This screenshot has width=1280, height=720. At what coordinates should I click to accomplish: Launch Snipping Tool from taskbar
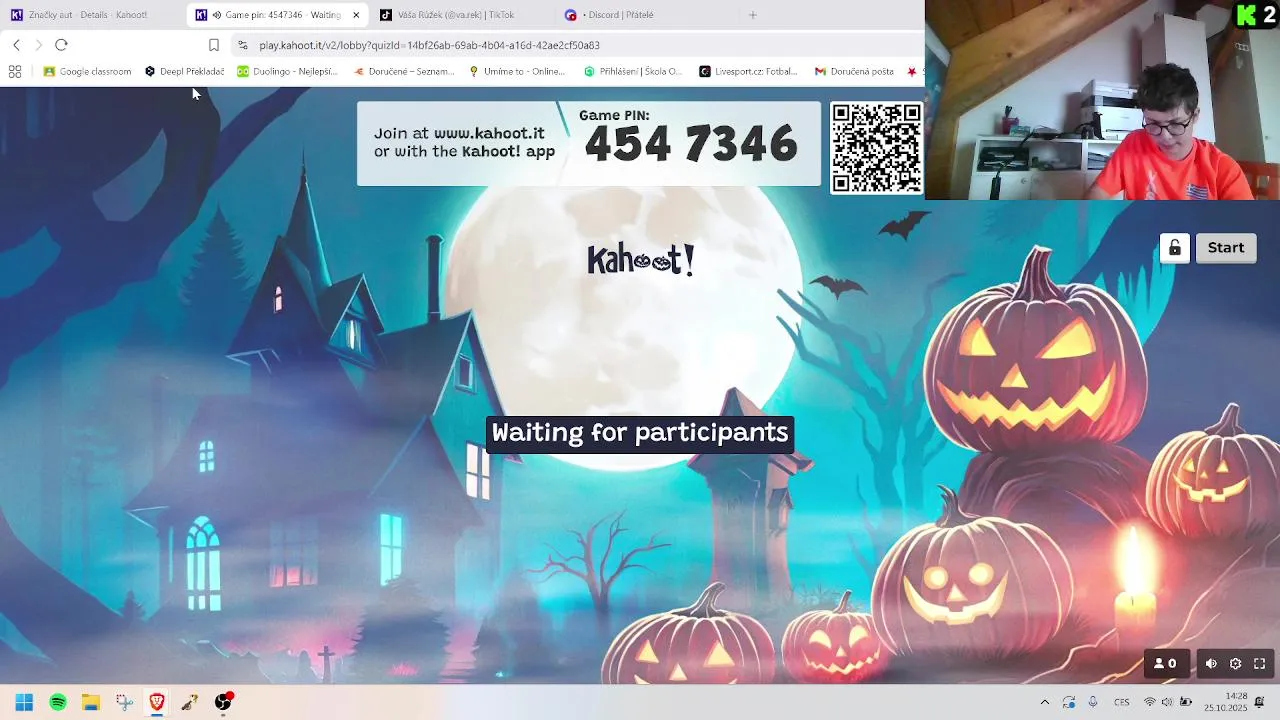click(124, 702)
